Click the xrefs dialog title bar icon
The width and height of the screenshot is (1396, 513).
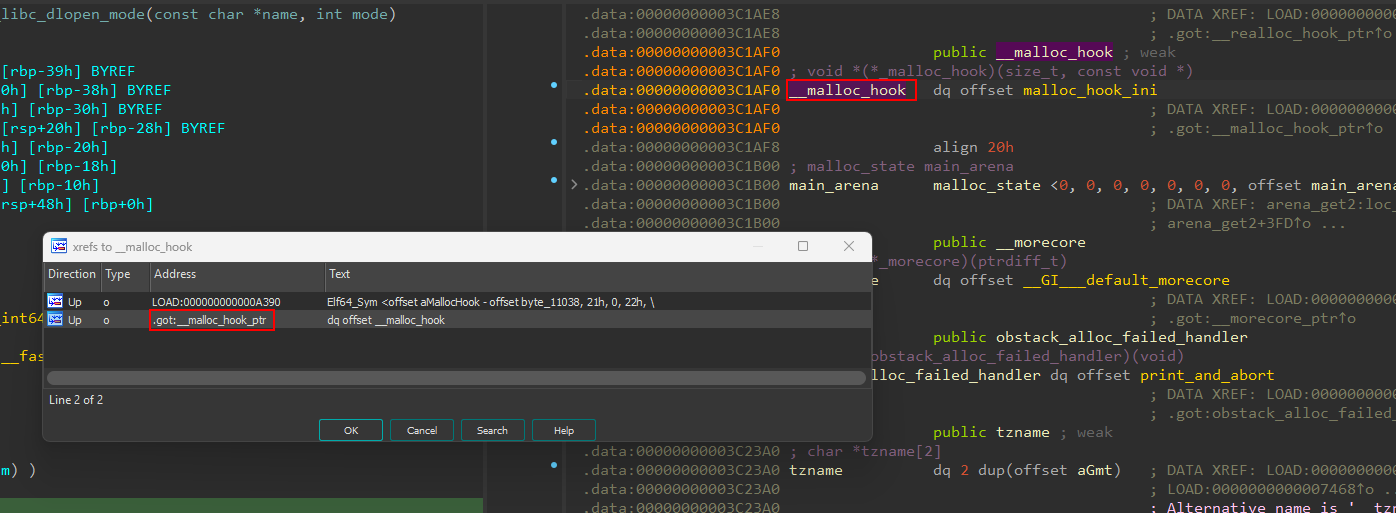[59, 247]
